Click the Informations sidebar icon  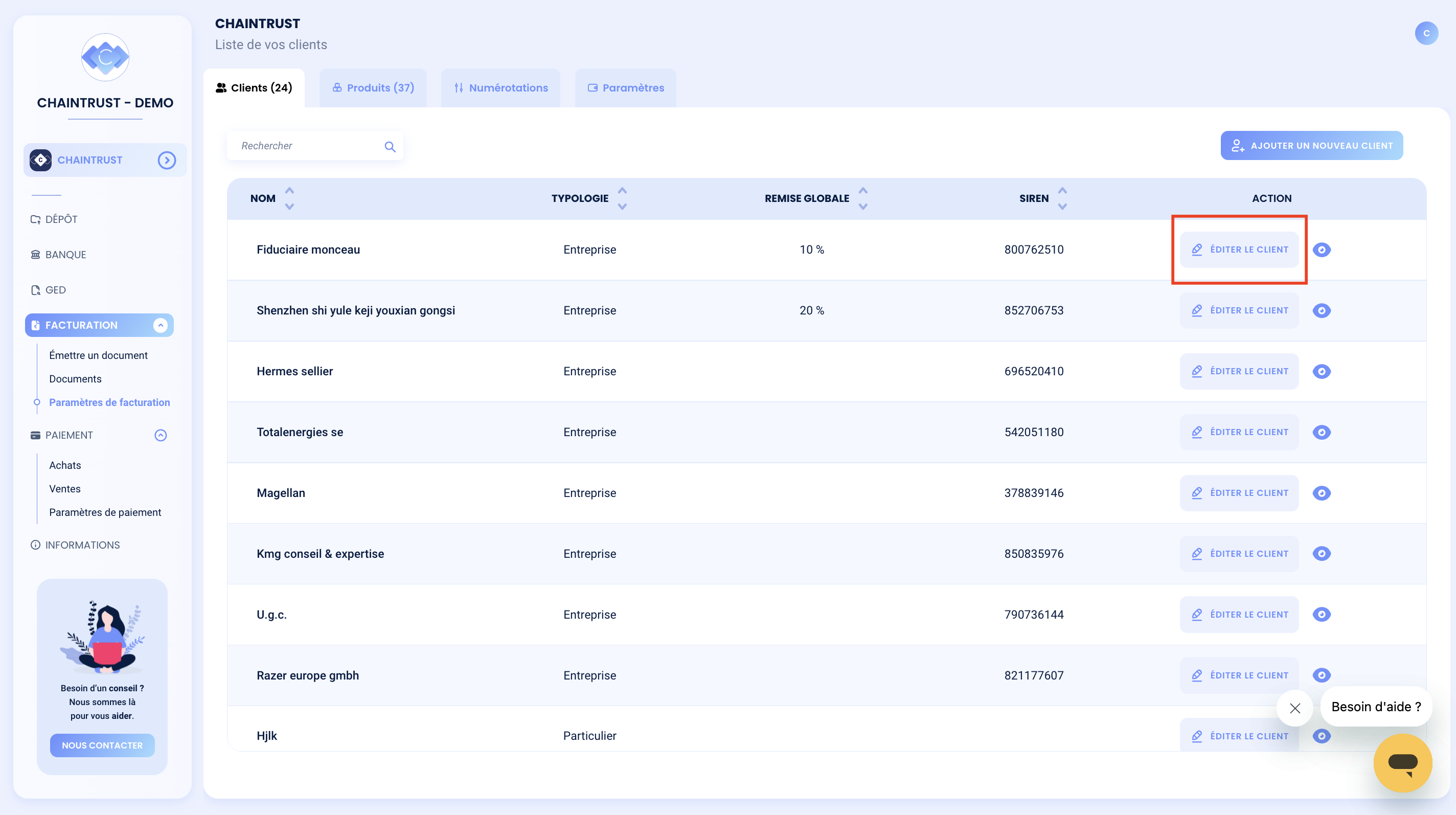point(35,545)
